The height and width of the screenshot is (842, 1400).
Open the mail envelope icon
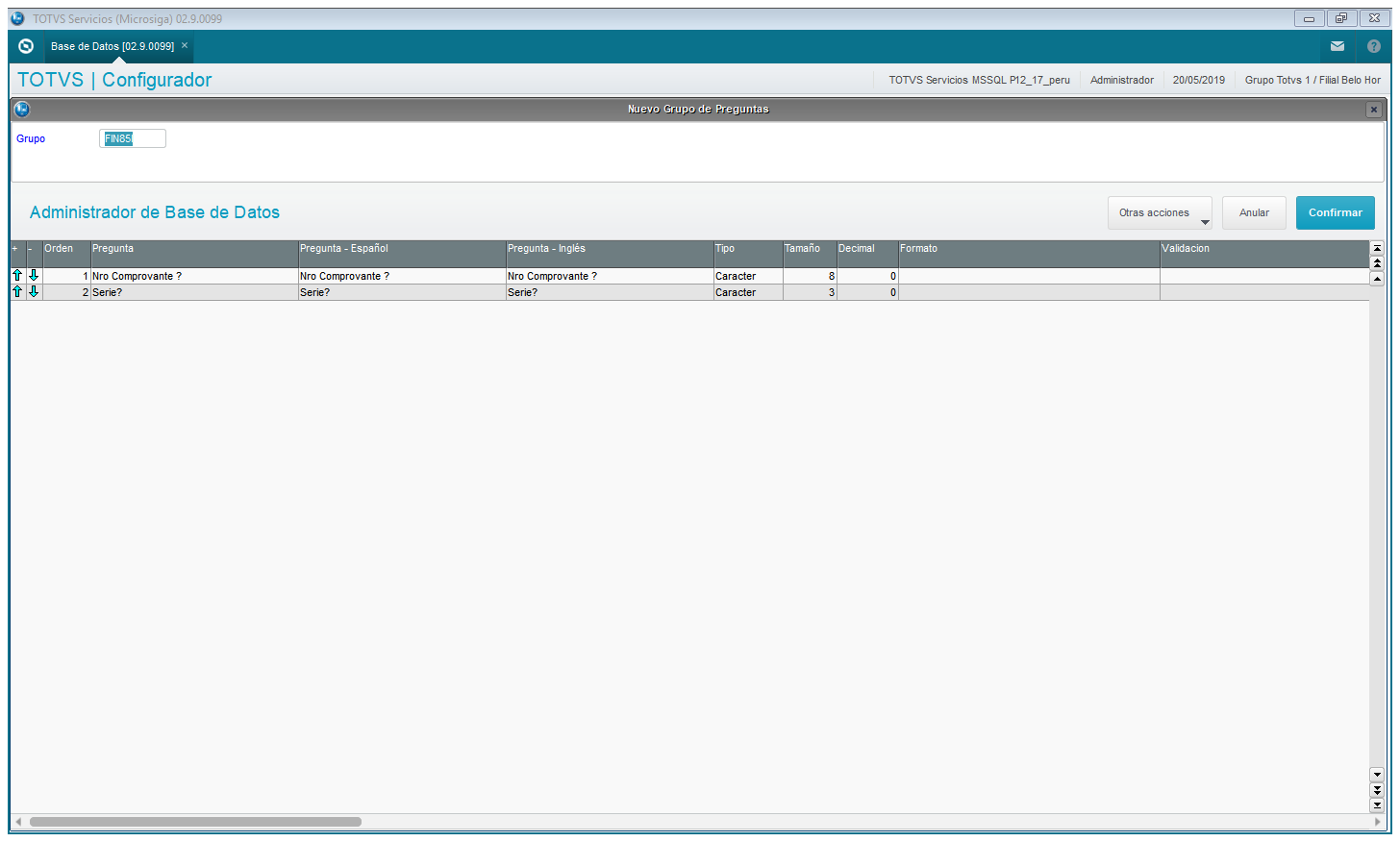click(1337, 46)
